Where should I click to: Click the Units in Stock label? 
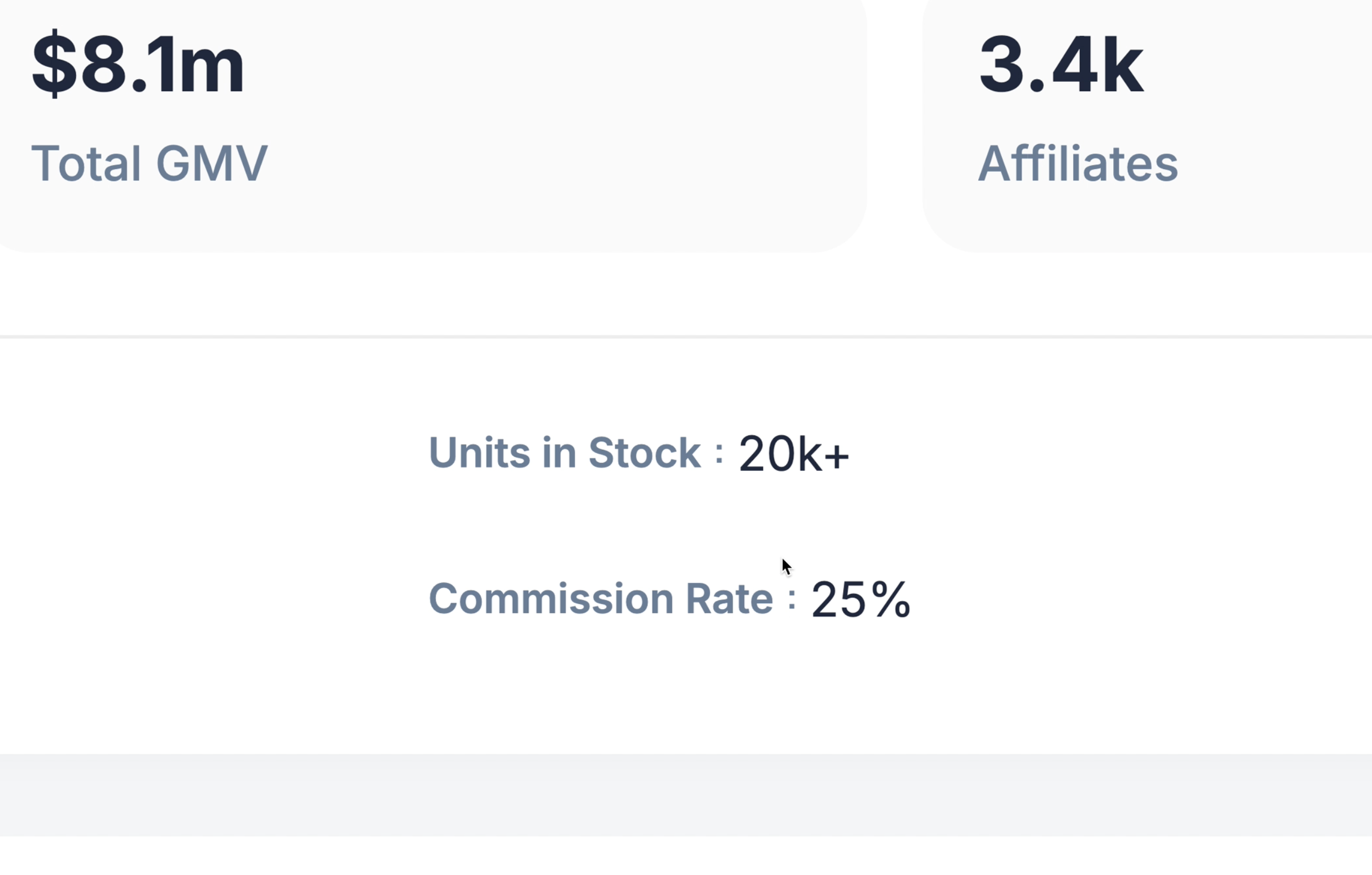(x=564, y=453)
